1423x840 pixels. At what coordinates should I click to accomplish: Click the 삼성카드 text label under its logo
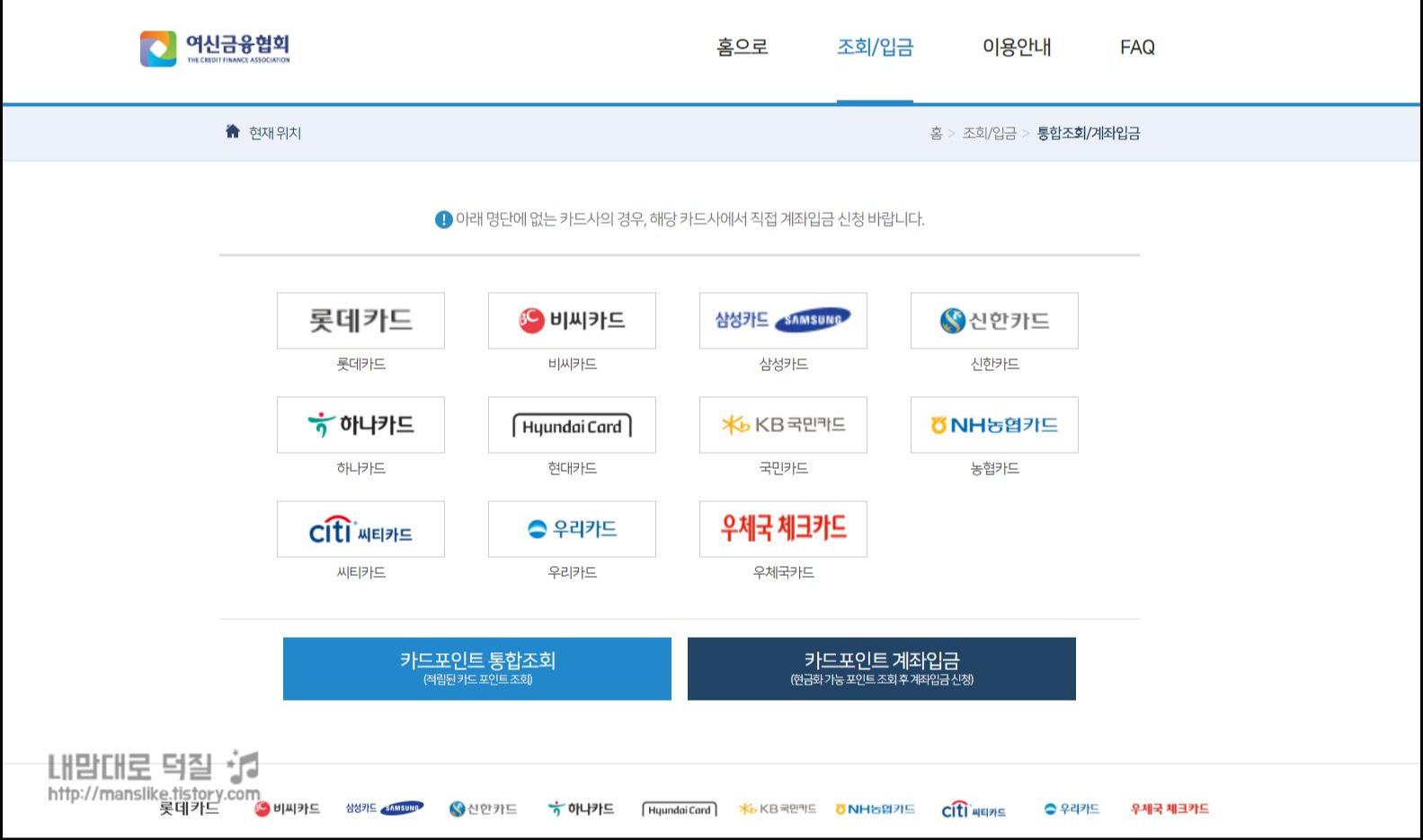783,364
